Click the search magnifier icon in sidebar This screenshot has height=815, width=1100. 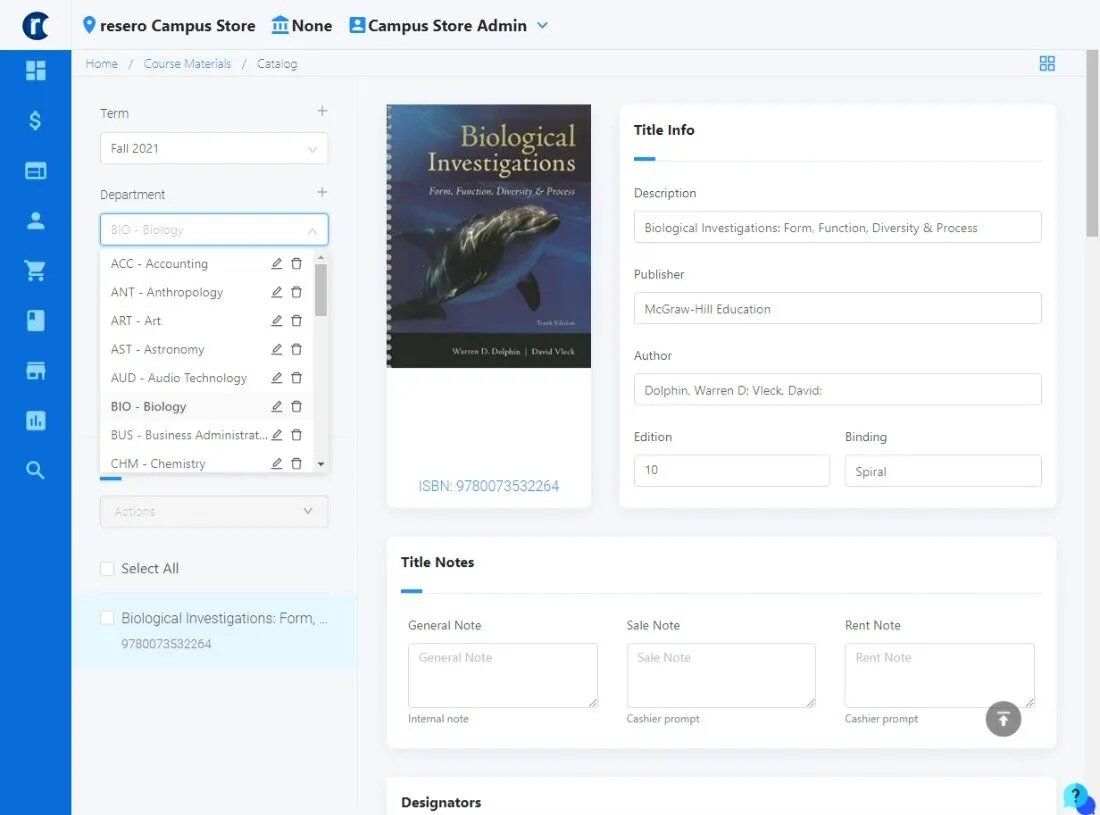tap(33, 470)
